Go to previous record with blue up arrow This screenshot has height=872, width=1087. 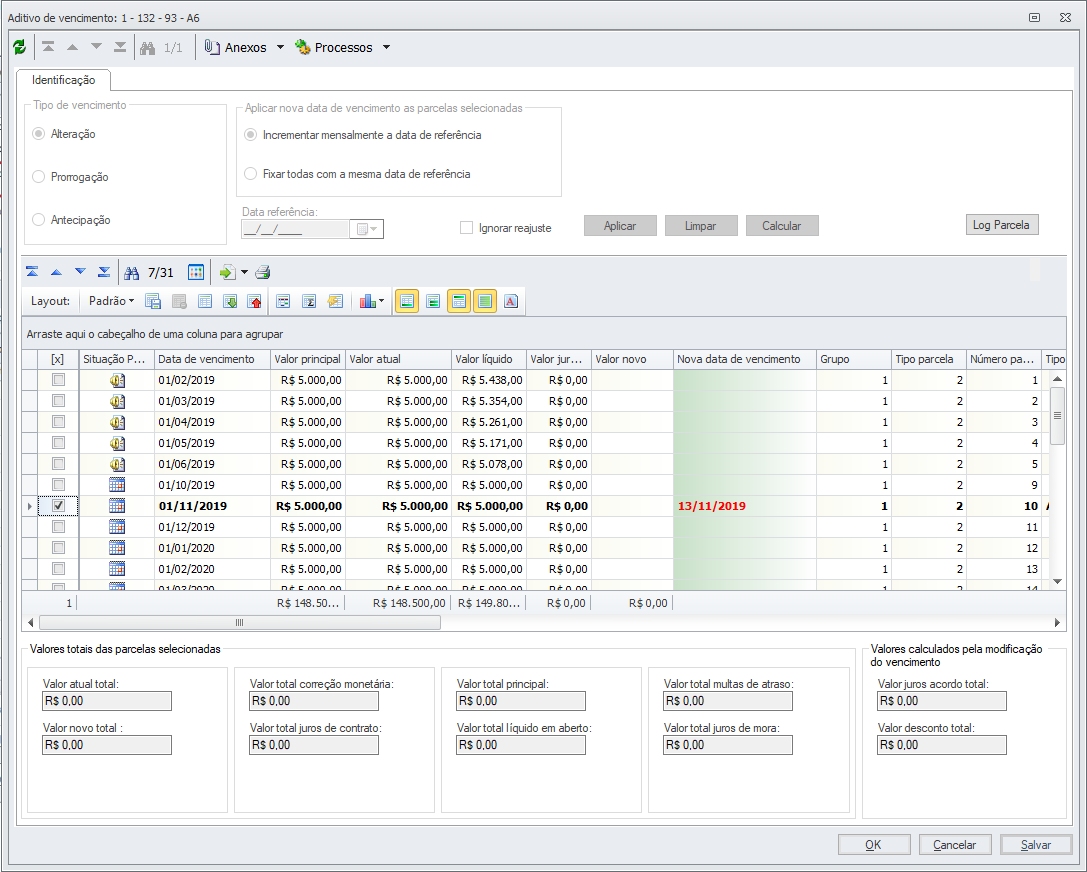click(x=56, y=272)
